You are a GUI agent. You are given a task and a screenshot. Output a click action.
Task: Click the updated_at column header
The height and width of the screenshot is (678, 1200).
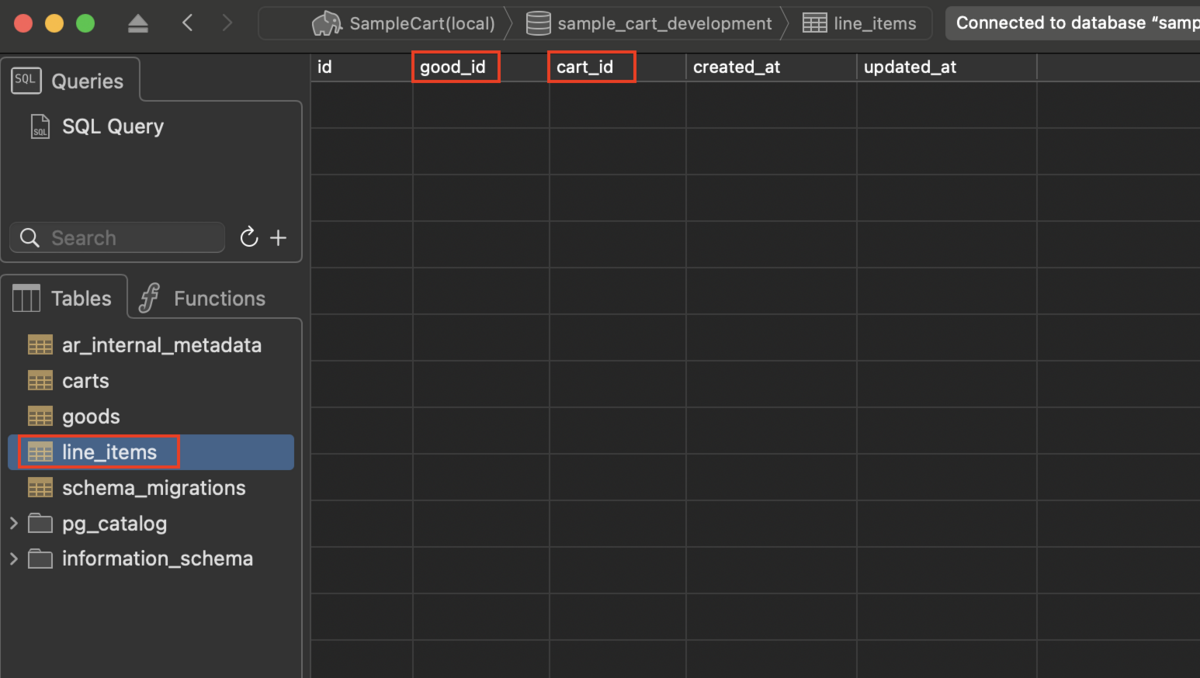point(946,67)
